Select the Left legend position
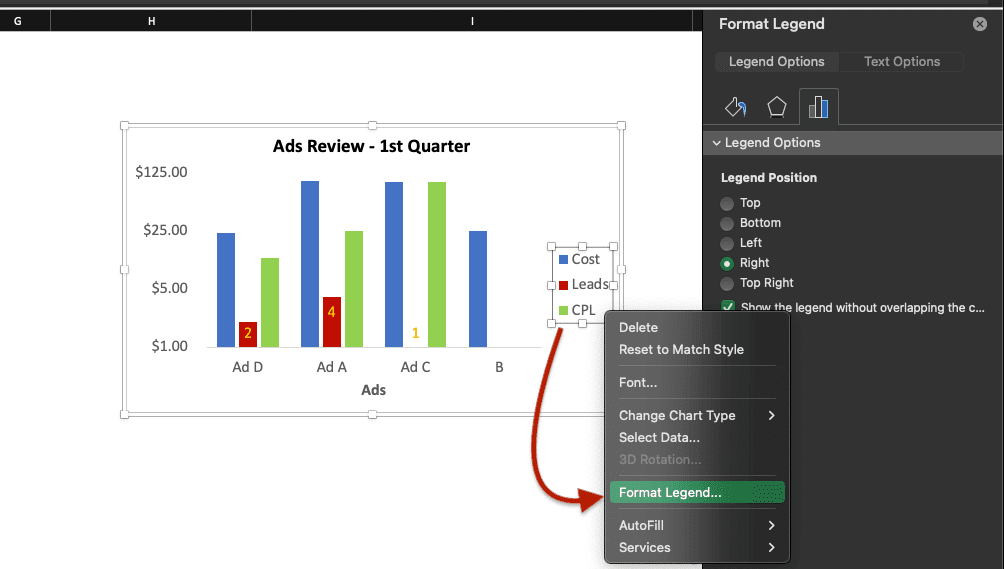This screenshot has height=569, width=1004. pos(727,243)
